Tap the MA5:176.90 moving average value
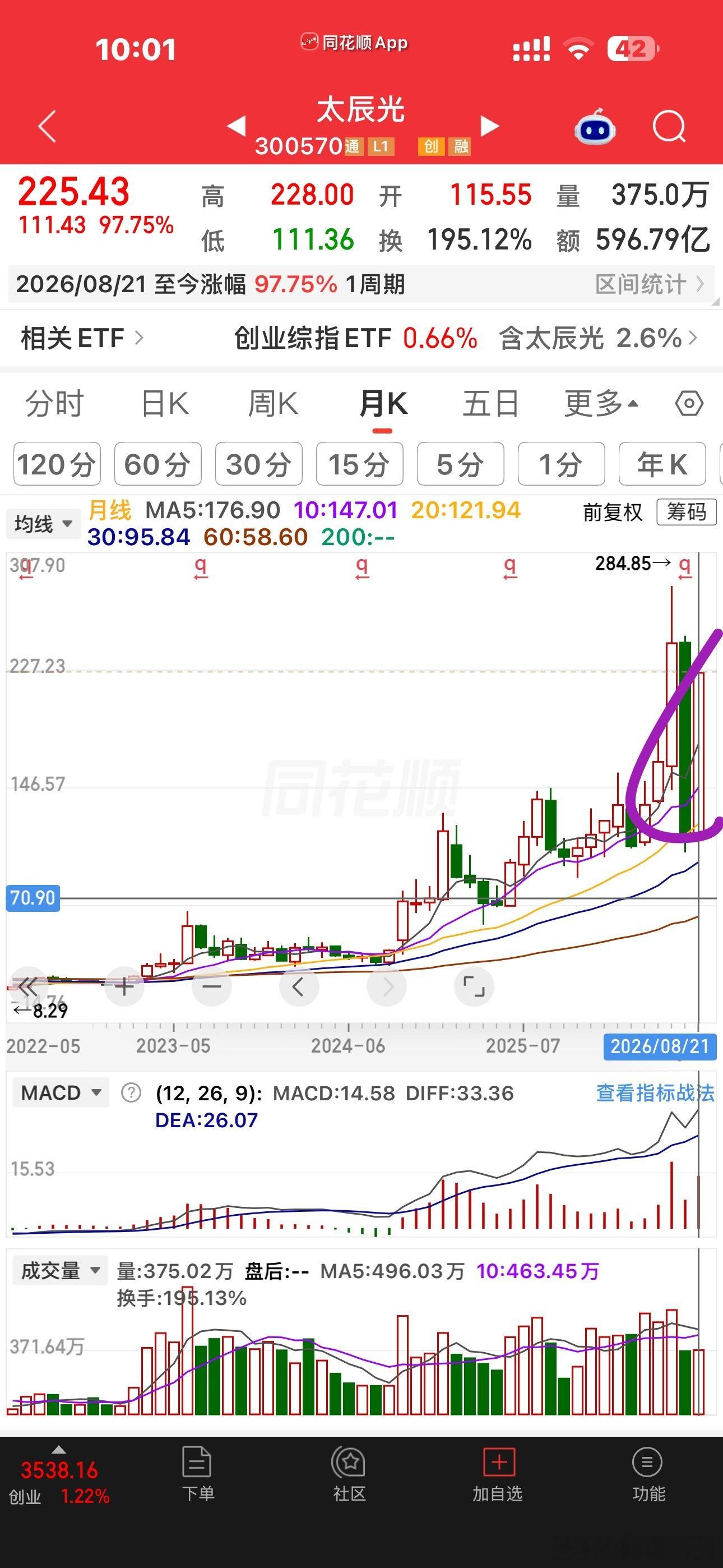 (212, 510)
